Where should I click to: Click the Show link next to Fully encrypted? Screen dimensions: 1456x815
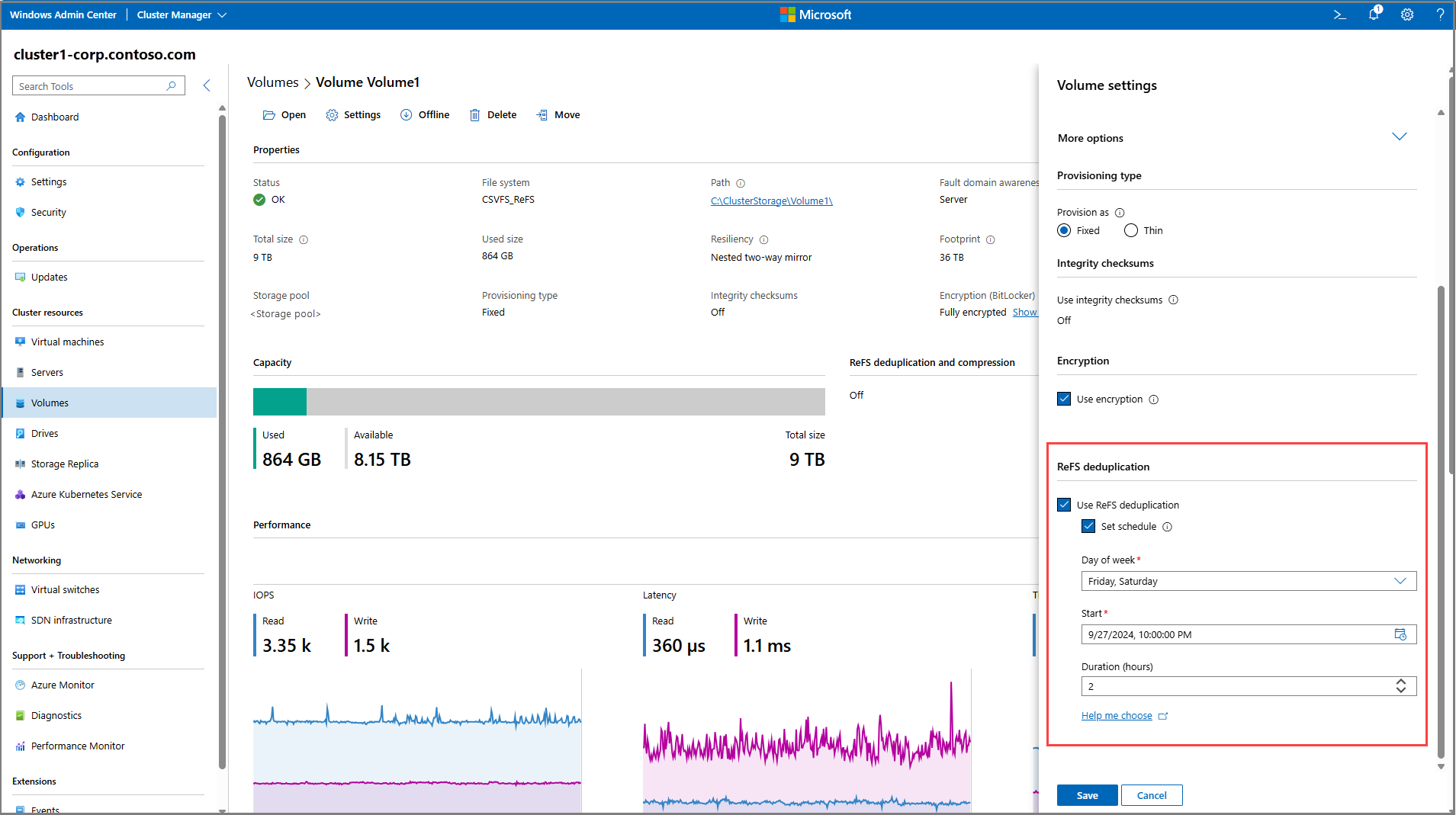tap(1024, 313)
